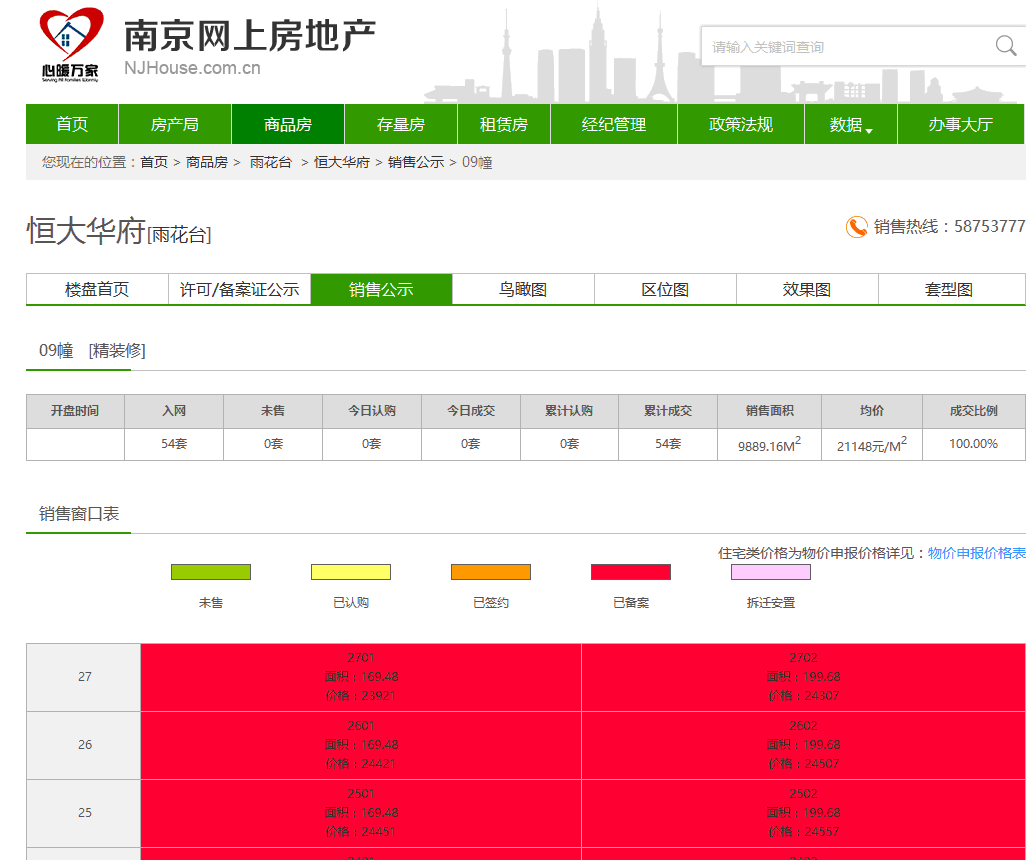Click the 南京网上房地产 site title
This screenshot has height=860, width=1027.
click(x=250, y=35)
